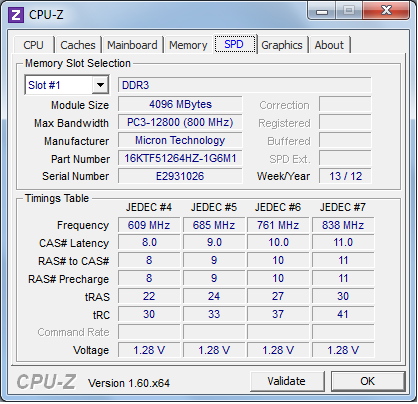Click the JEDEC #5 column header
Screen dimensions: 418x404
click(x=214, y=207)
